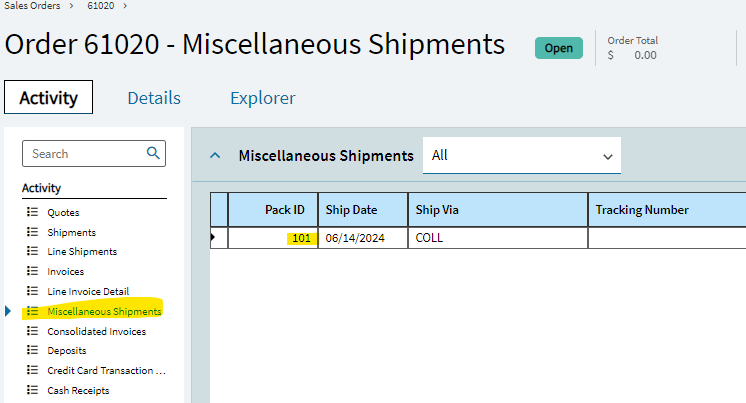
Task: Click the list icon beside Line Shipments
Action: (x=32, y=251)
